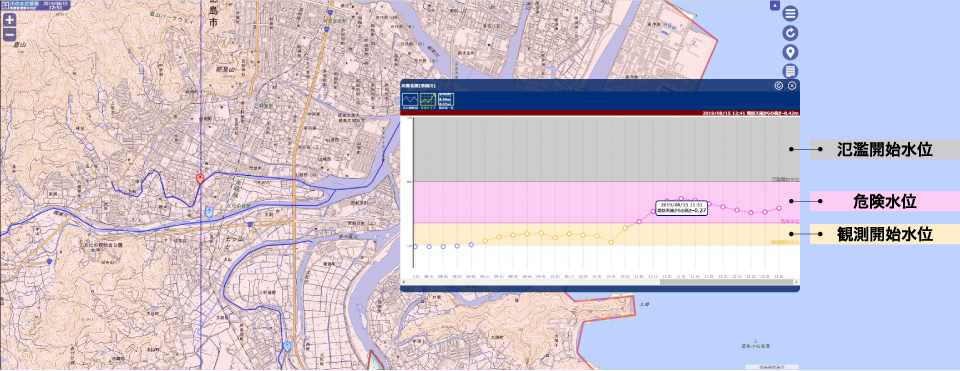Viewport: 960px width, 371px height.
Task: Collapse the side icon panel with up arrow
Action: click(774, 6)
